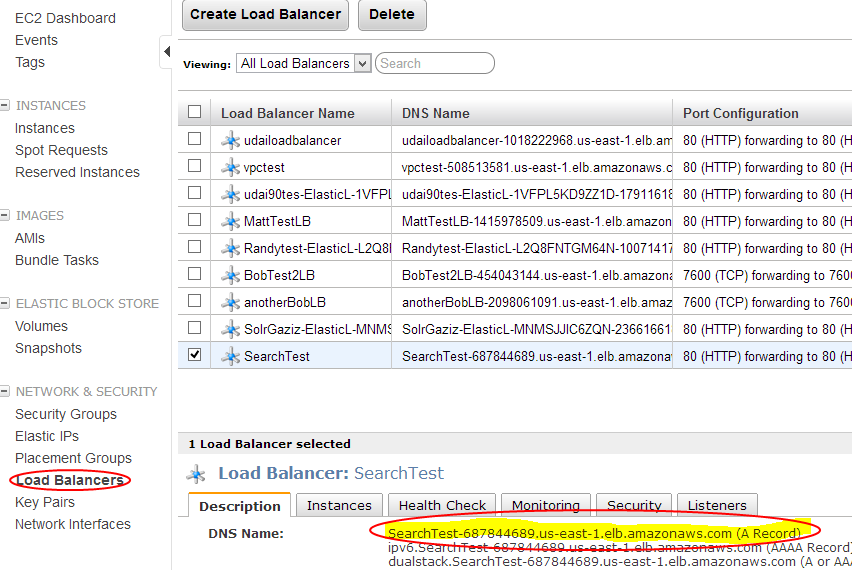This screenshot has height=570, width=852.
Task: Open EC2 Dashboard in sidebar
Action: click(x=65, y=18)
